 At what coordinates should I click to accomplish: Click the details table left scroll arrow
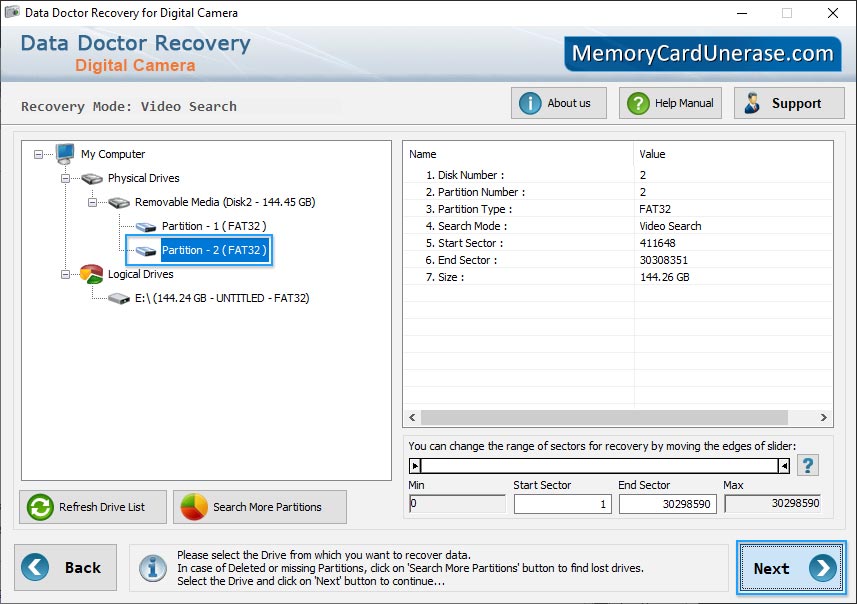(412, 418)
